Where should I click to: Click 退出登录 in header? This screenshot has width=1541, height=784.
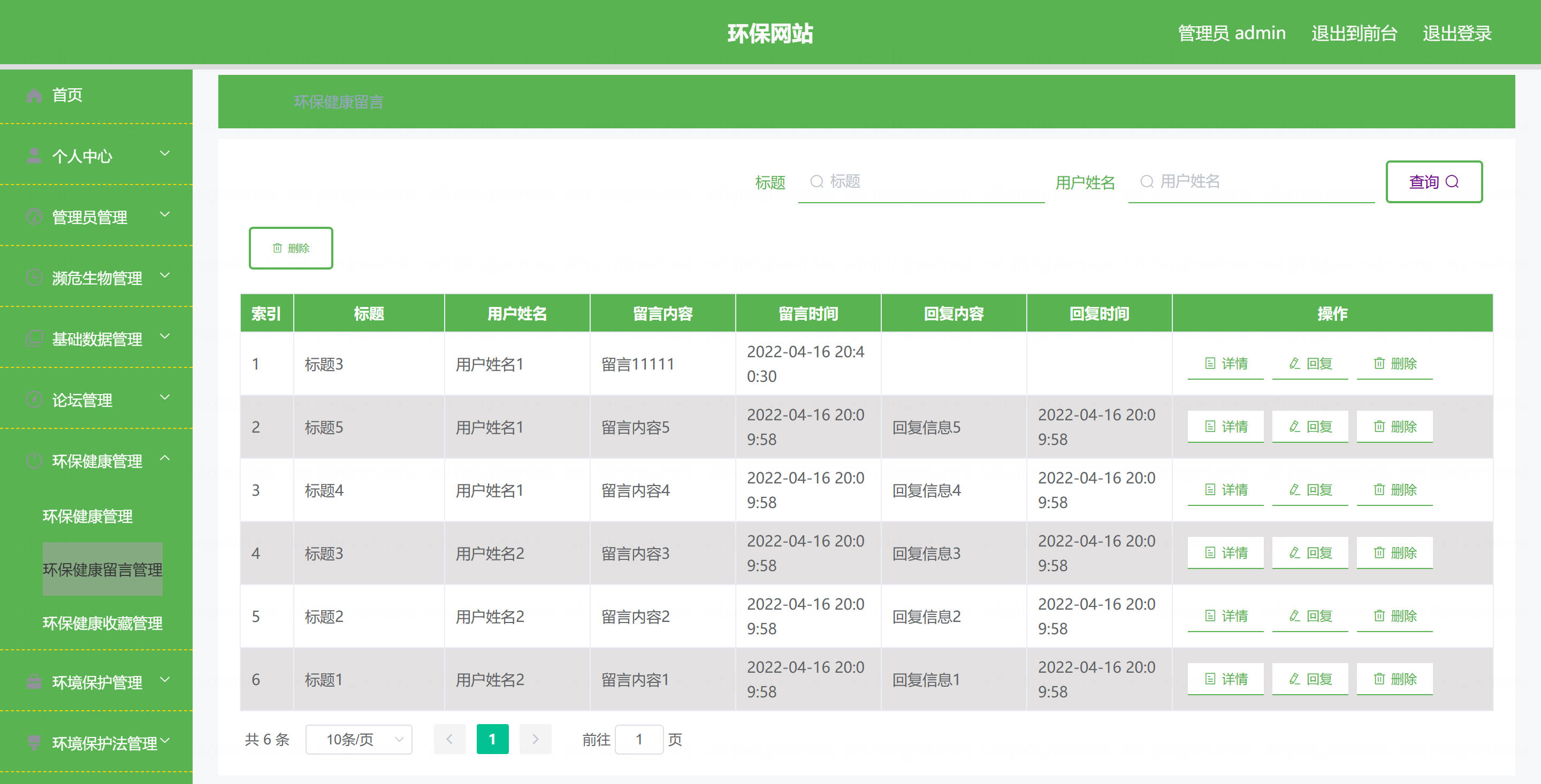[1456, 33]
